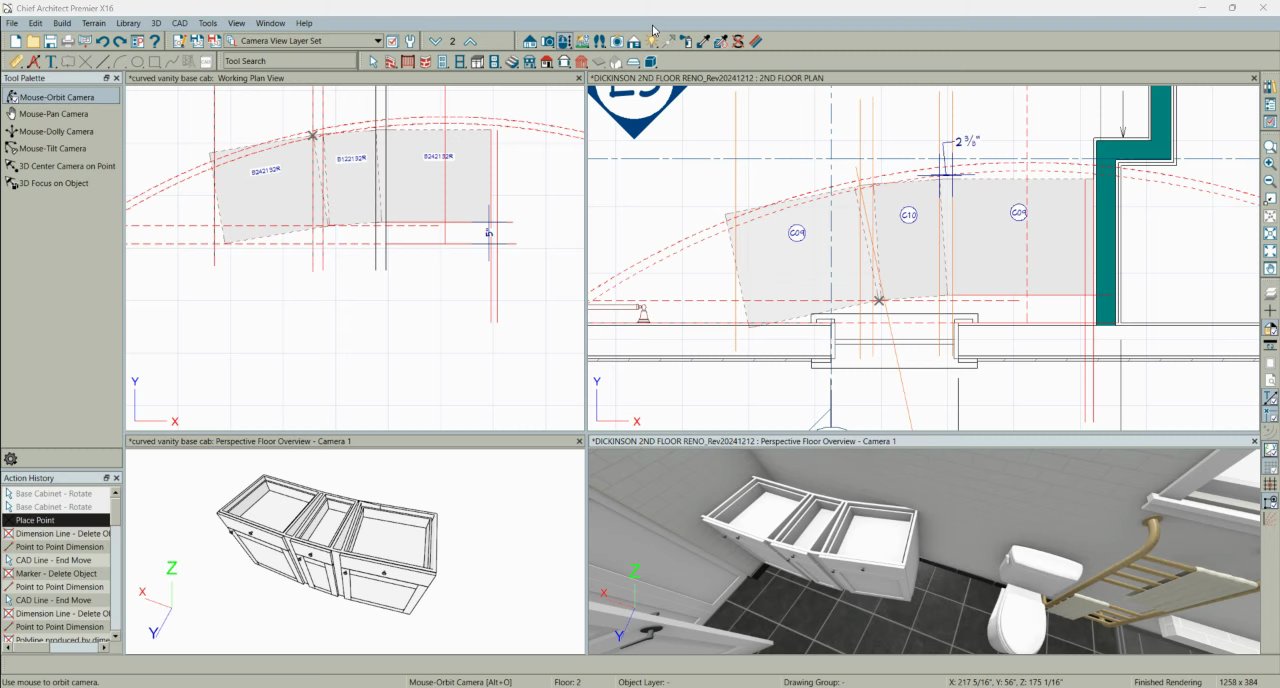Click the Select Objects arrow tool
Screen dimensions: 1280x688
point(373,62)
